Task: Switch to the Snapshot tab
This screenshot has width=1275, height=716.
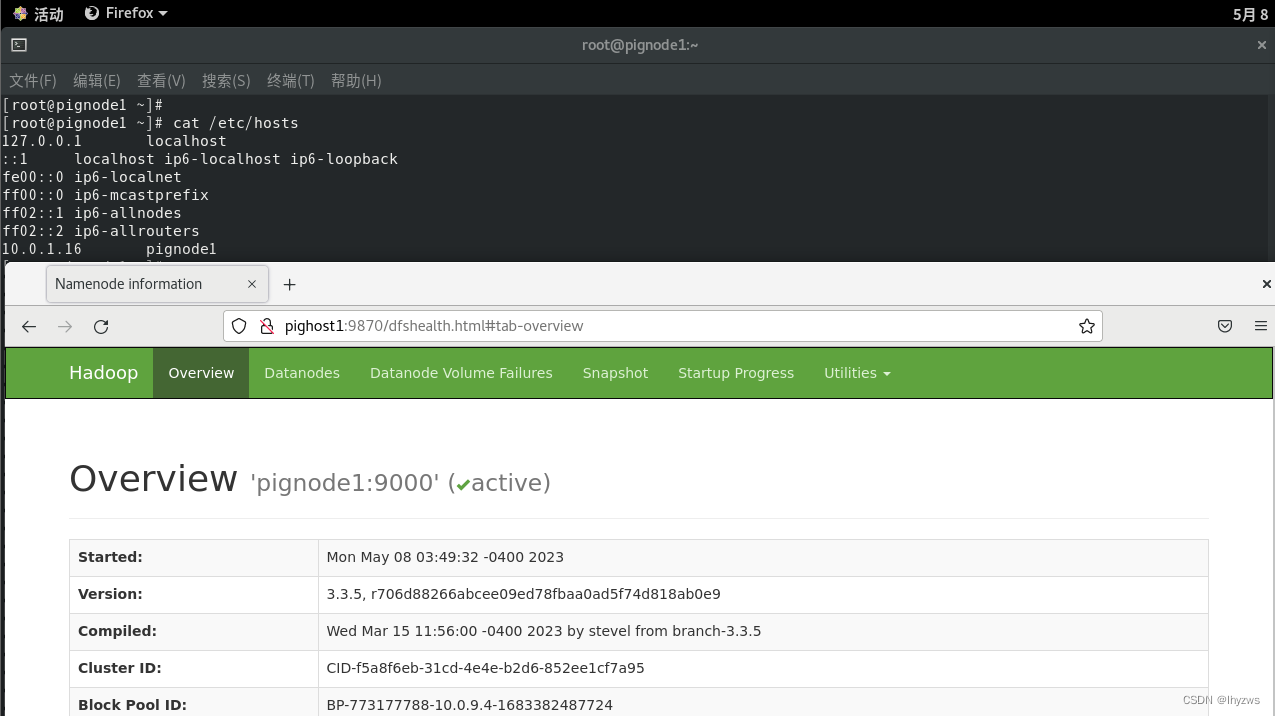Action: click(x=615, y=373)
